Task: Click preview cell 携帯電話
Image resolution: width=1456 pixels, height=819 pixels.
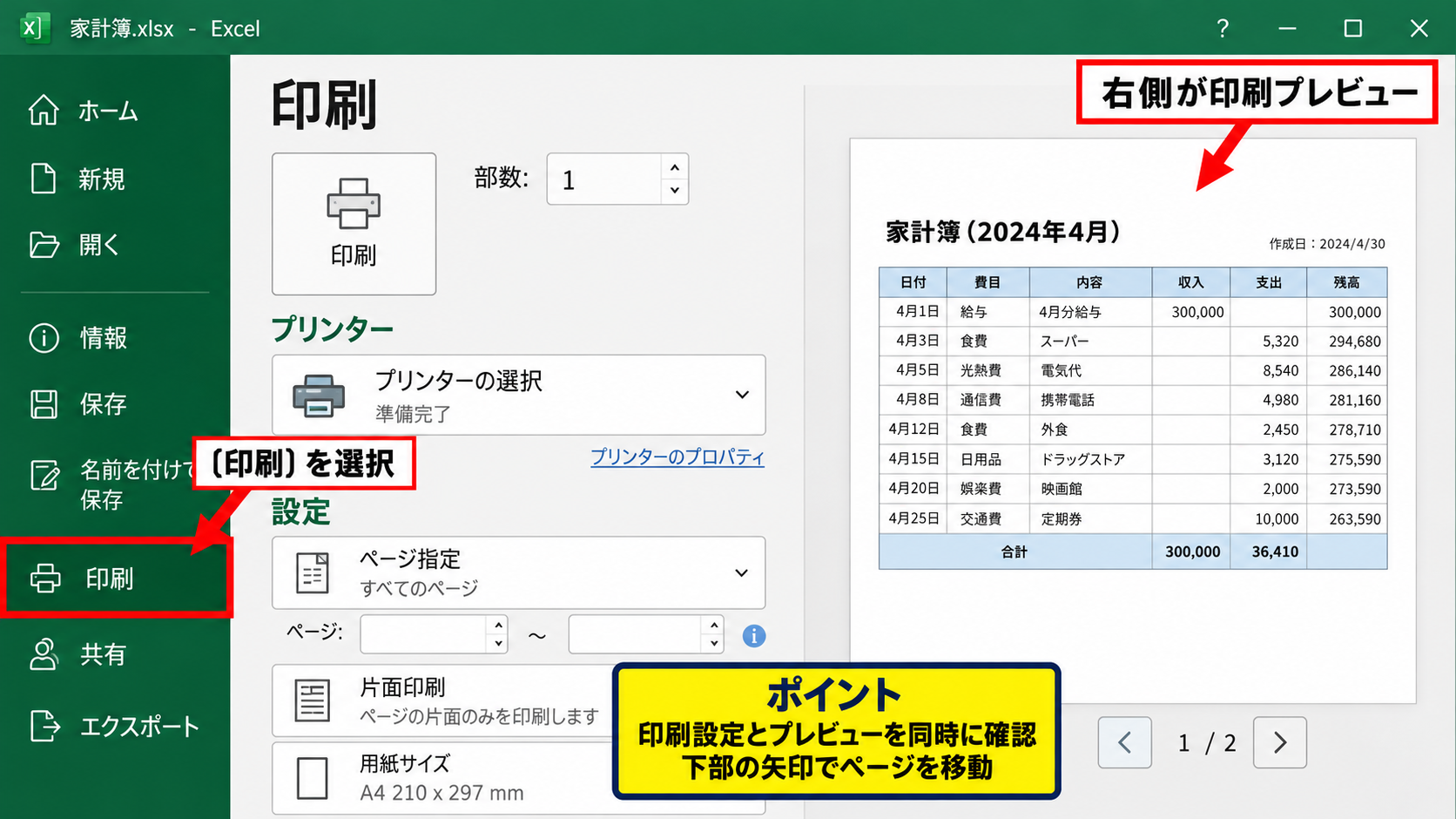Action: 1068,400
